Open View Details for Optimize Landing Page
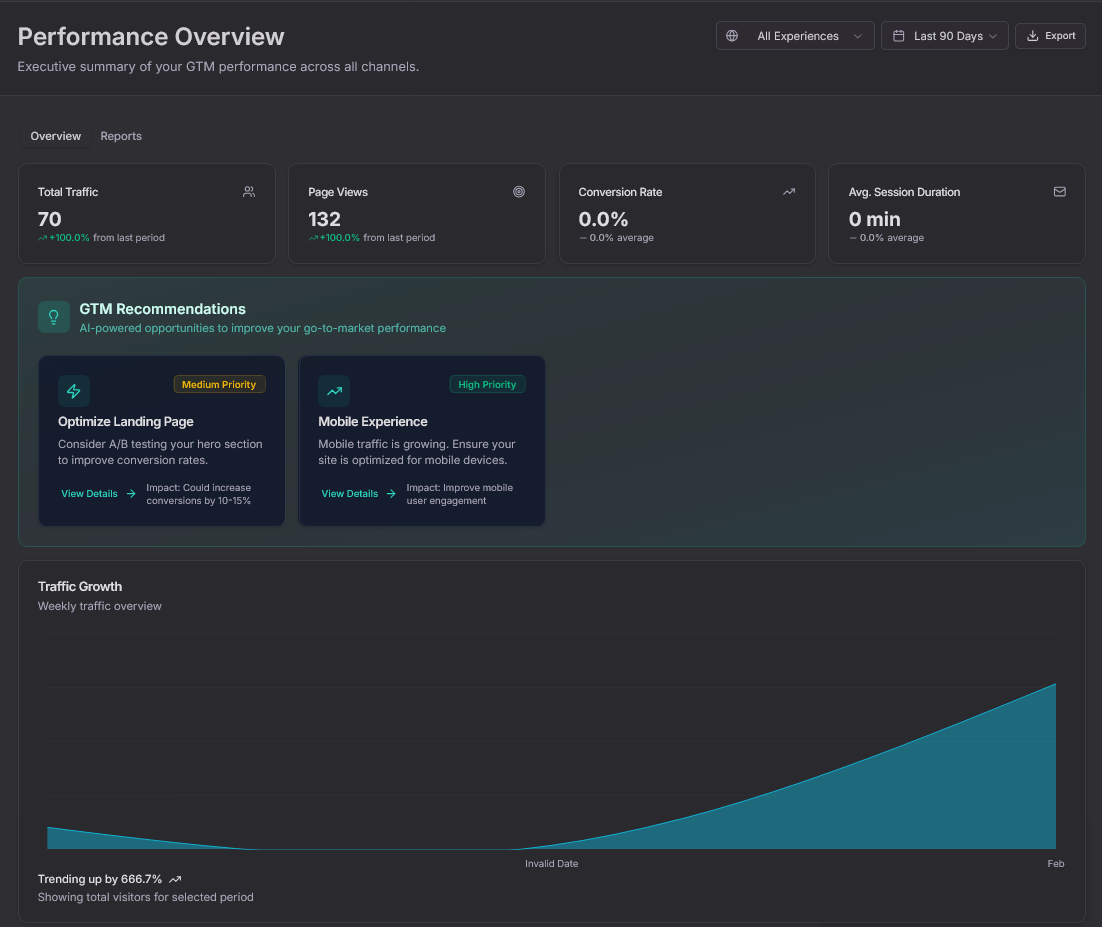This screenshot has width=1102, height=928. pos(90,493)
